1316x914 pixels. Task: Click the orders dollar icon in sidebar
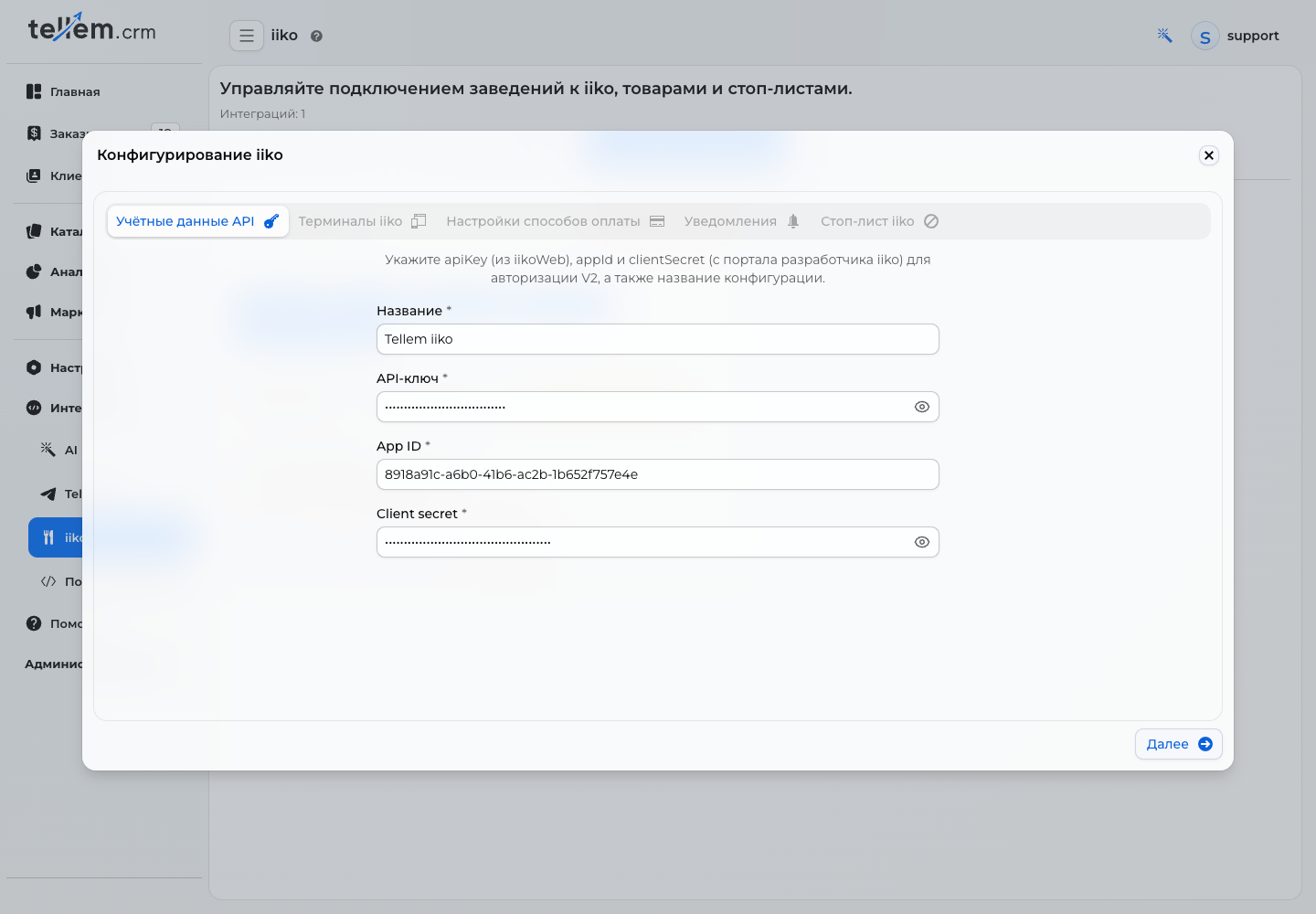(x=34, y=133)
